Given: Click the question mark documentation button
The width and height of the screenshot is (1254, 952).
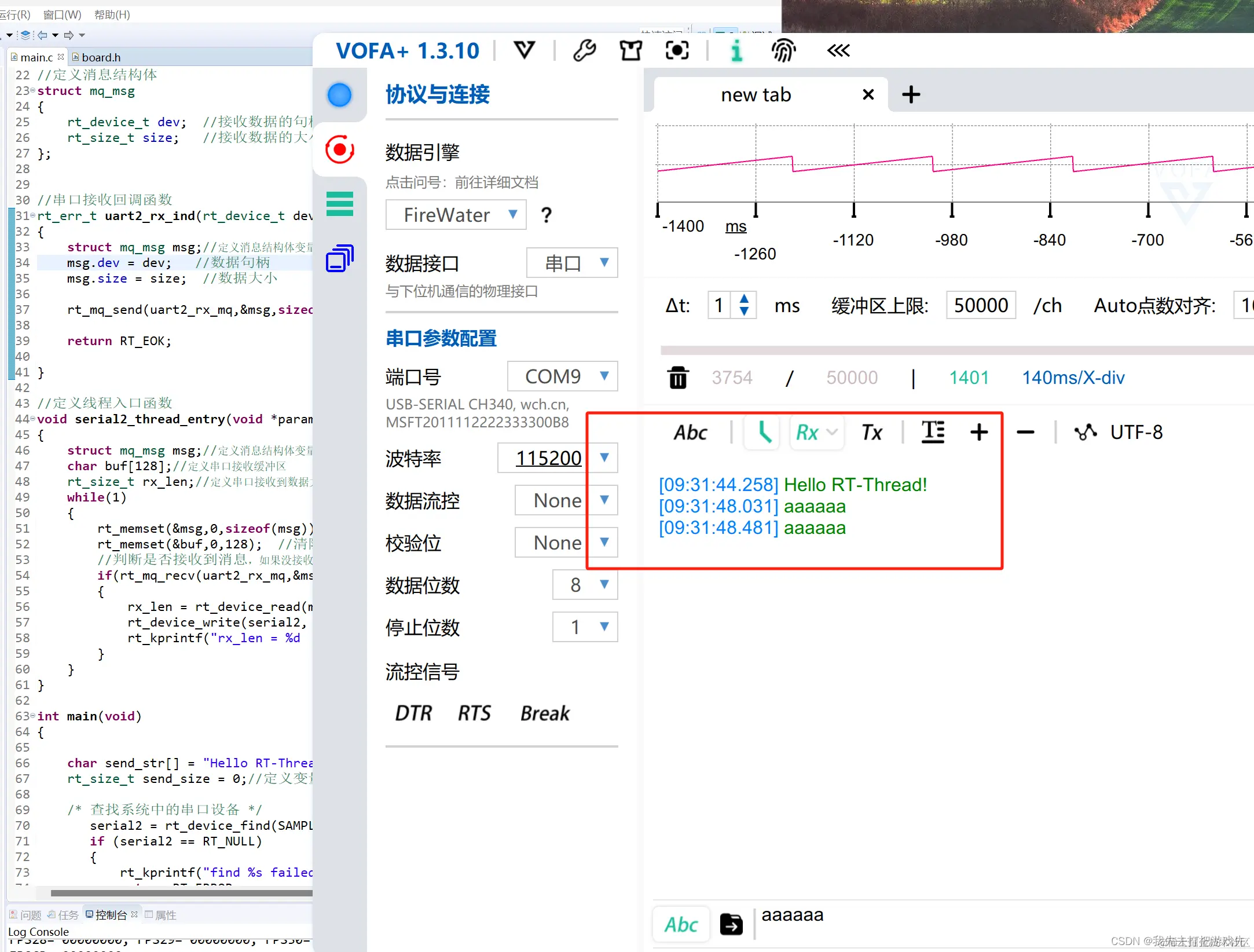Looking at the screenshot, I should tap(546, 215).
